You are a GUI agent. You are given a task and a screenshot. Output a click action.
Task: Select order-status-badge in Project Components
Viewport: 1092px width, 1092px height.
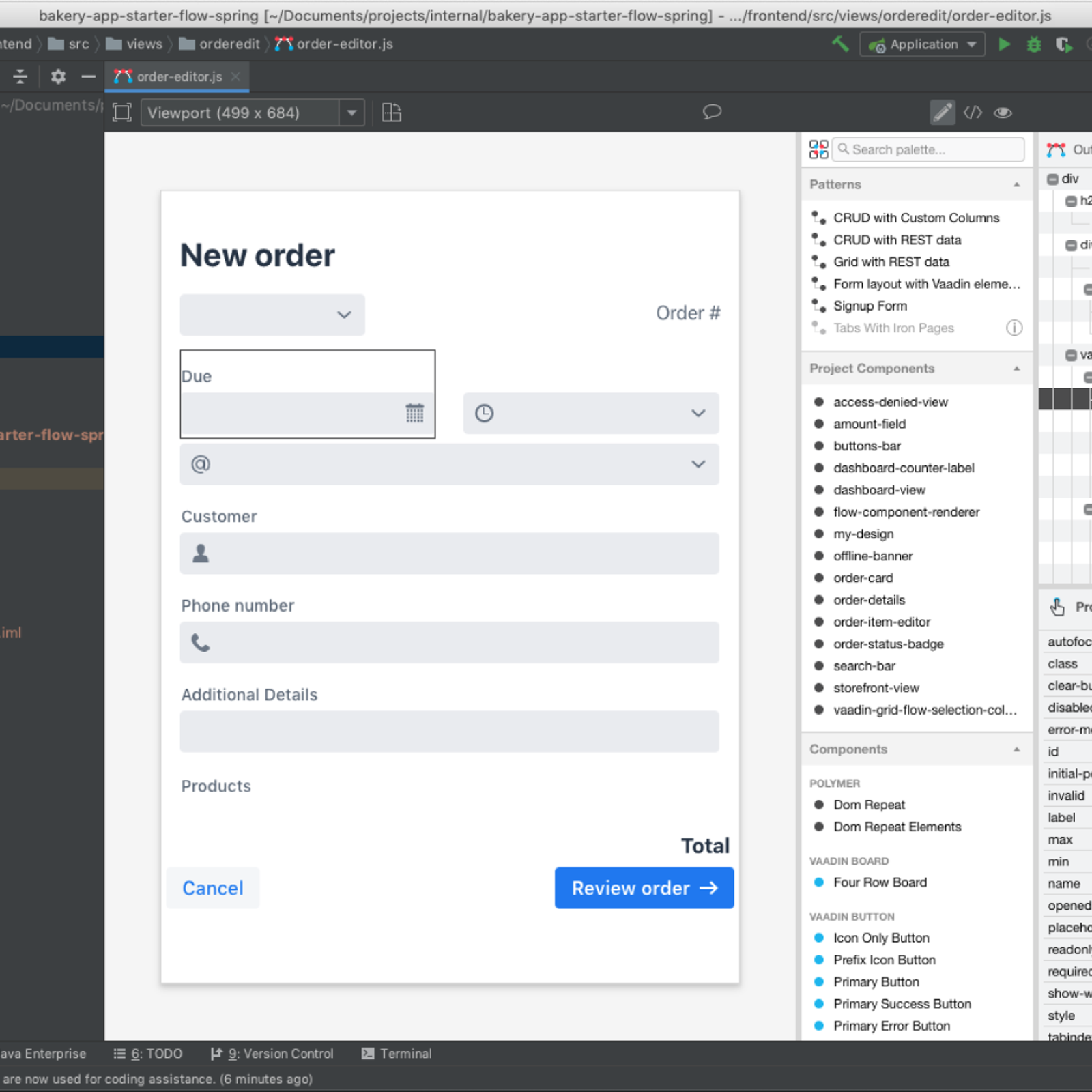[x=888, y=644]
